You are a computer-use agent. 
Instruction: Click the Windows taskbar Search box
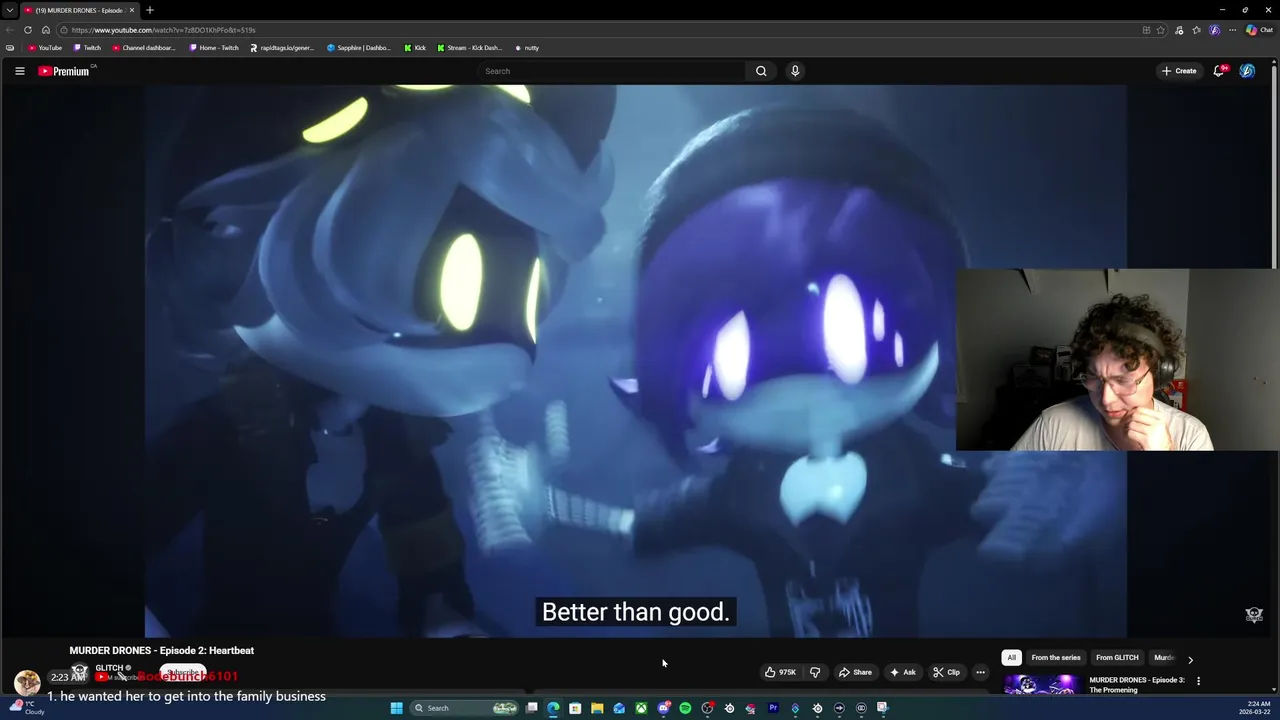point(463,708)
